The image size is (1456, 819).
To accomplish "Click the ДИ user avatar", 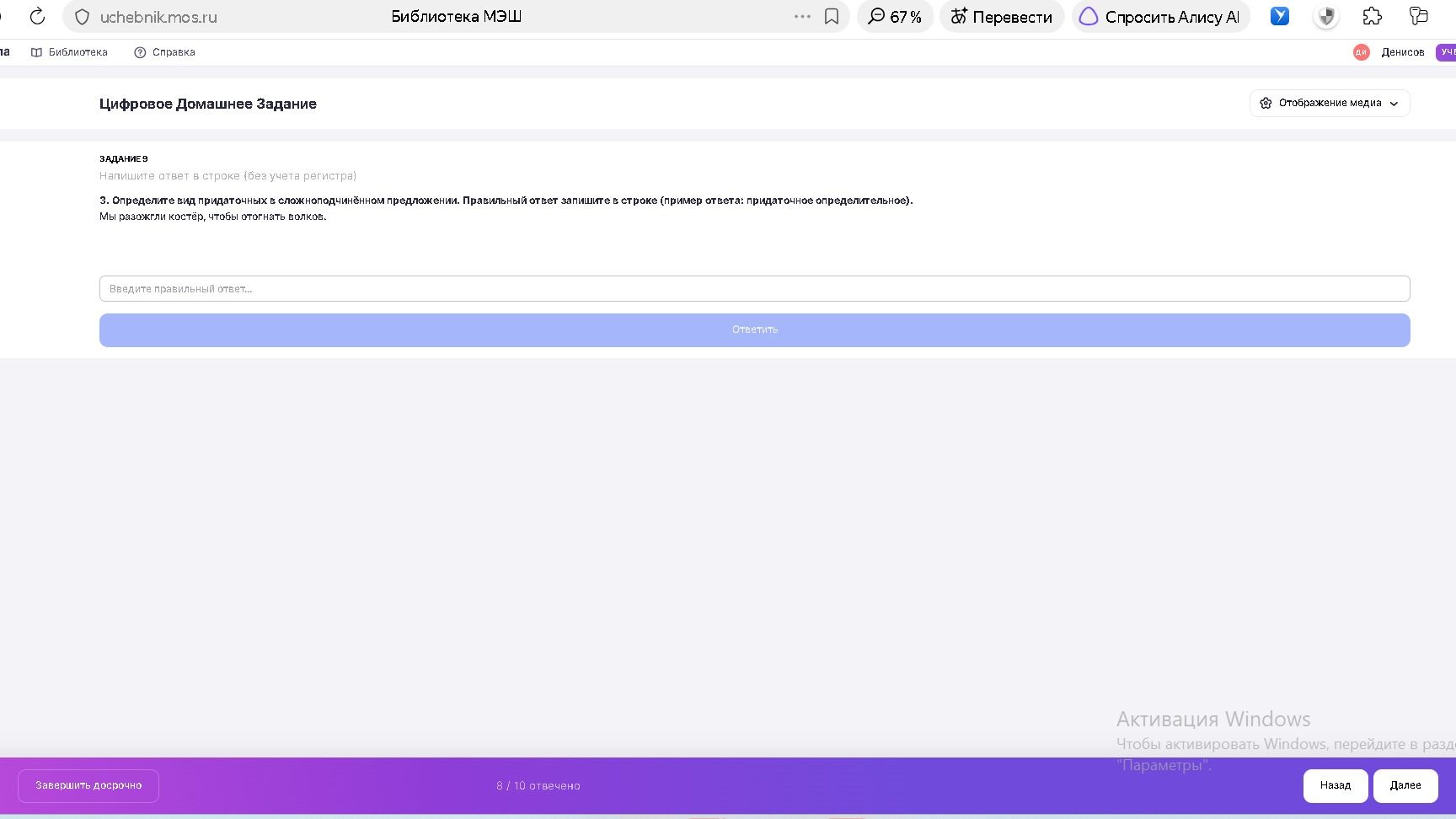I will point(1362,52).
